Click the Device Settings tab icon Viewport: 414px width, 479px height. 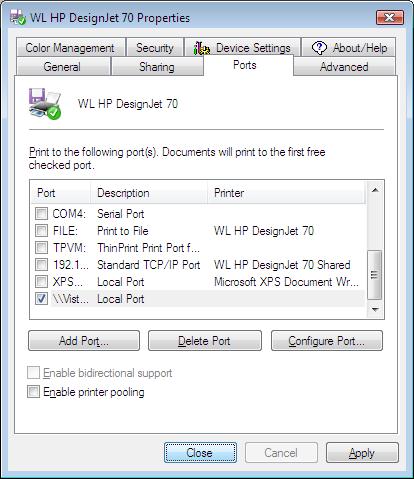(x=202, y=49)
